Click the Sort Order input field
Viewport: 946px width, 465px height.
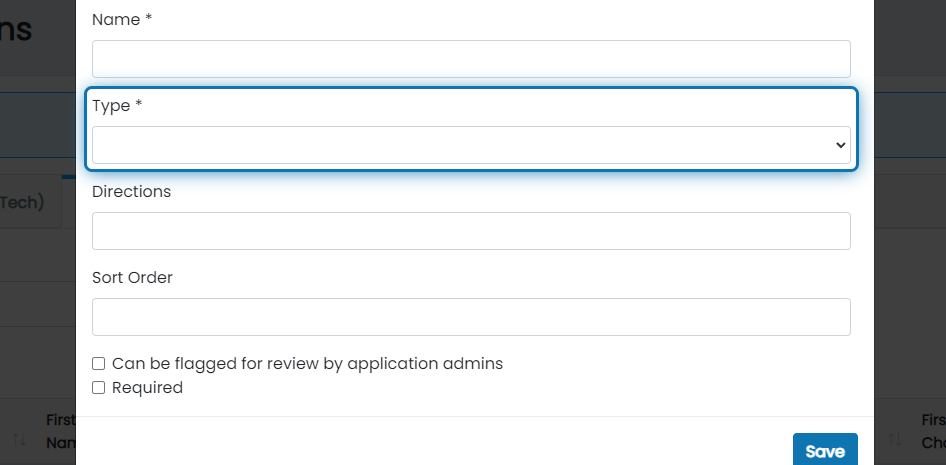click(x=471, y=317)
